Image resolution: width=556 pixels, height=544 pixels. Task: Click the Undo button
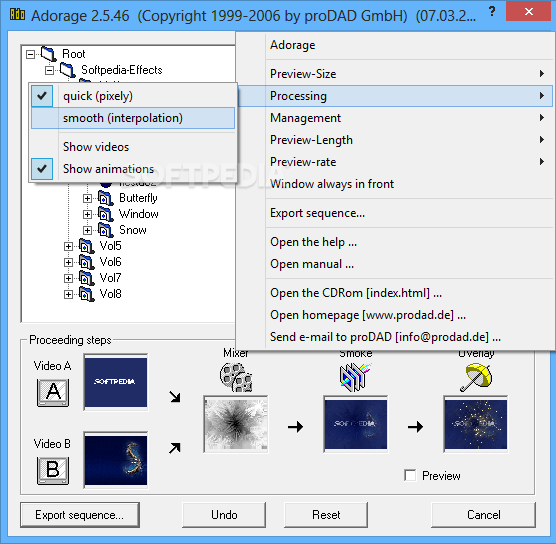pyautogui.click(x=224, y=515)
